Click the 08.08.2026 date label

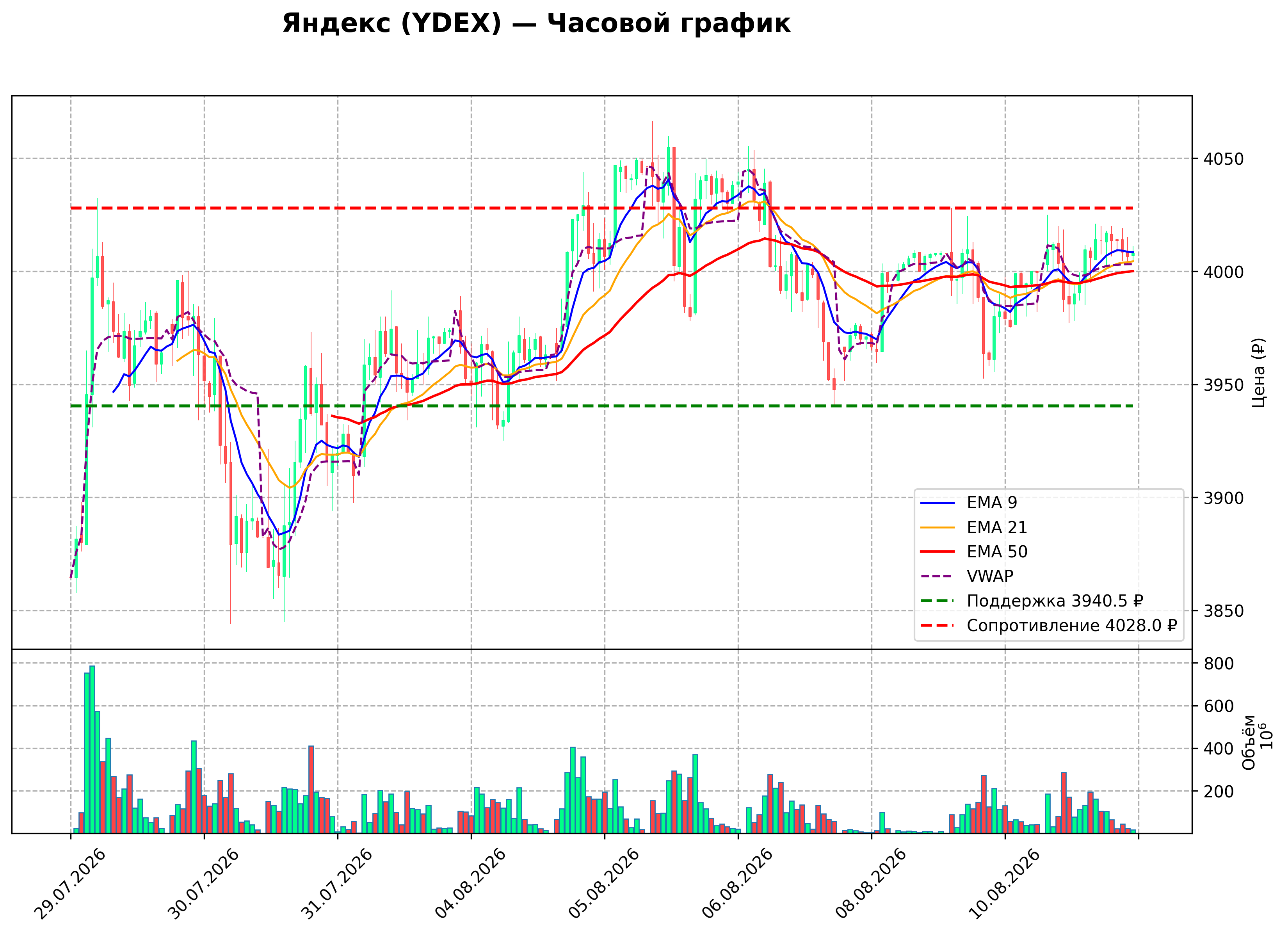pyautogui.click(x=870, y=884)
